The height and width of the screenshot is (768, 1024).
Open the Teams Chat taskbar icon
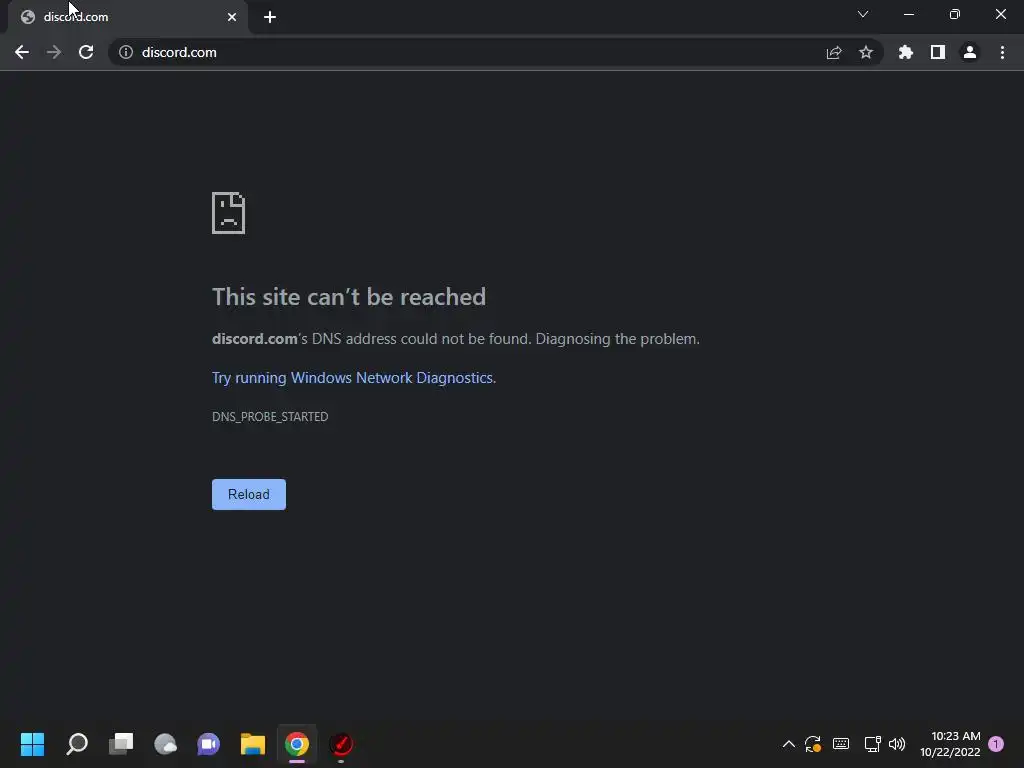point(209,744)
